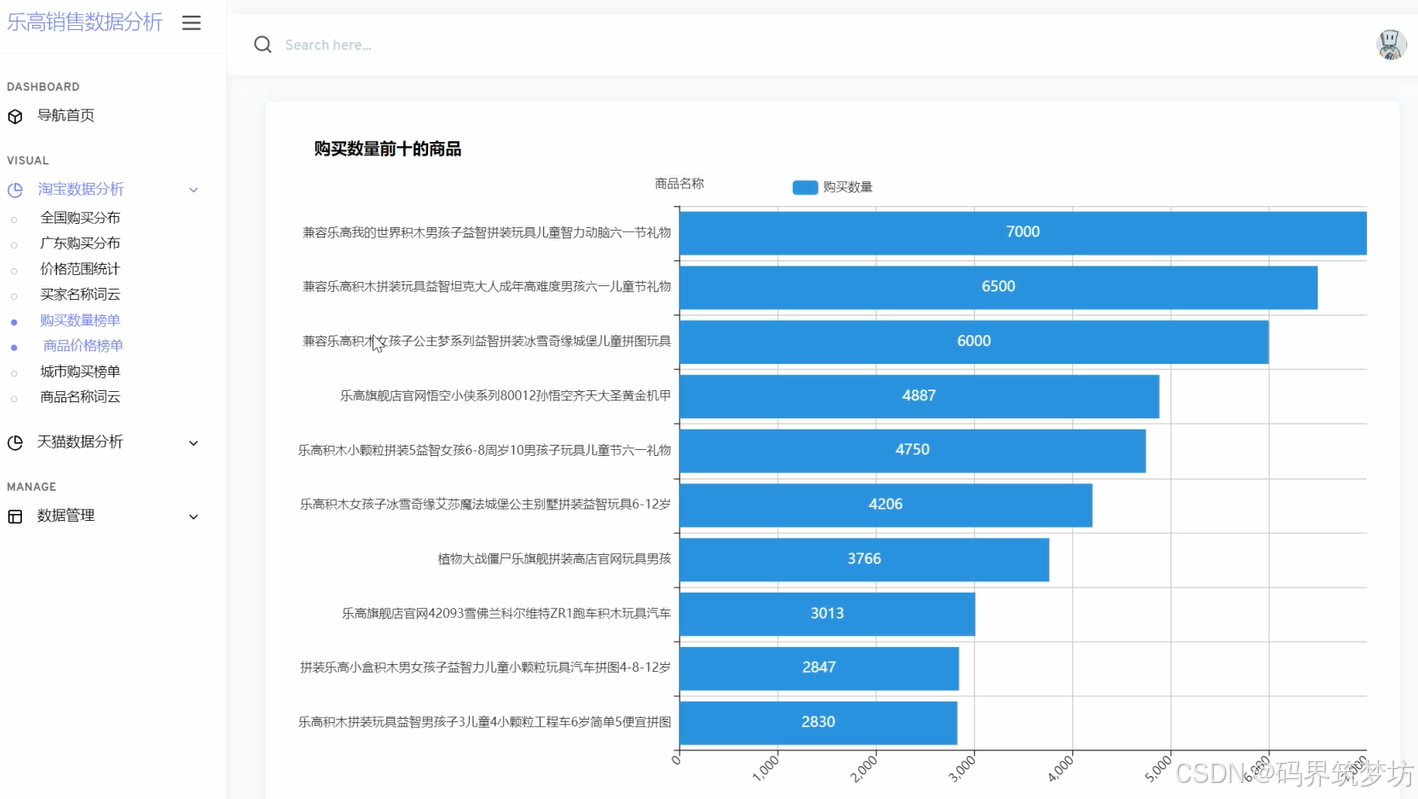Open 商品名称词云 page
Viewport: 1418px width, 799px height.
[80, 397]
